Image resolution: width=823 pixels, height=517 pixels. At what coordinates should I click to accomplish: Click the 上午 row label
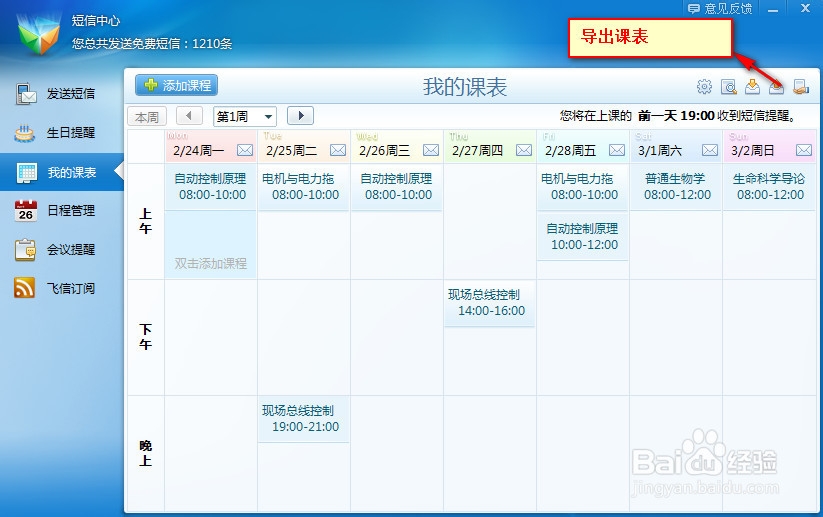point(145,221)
